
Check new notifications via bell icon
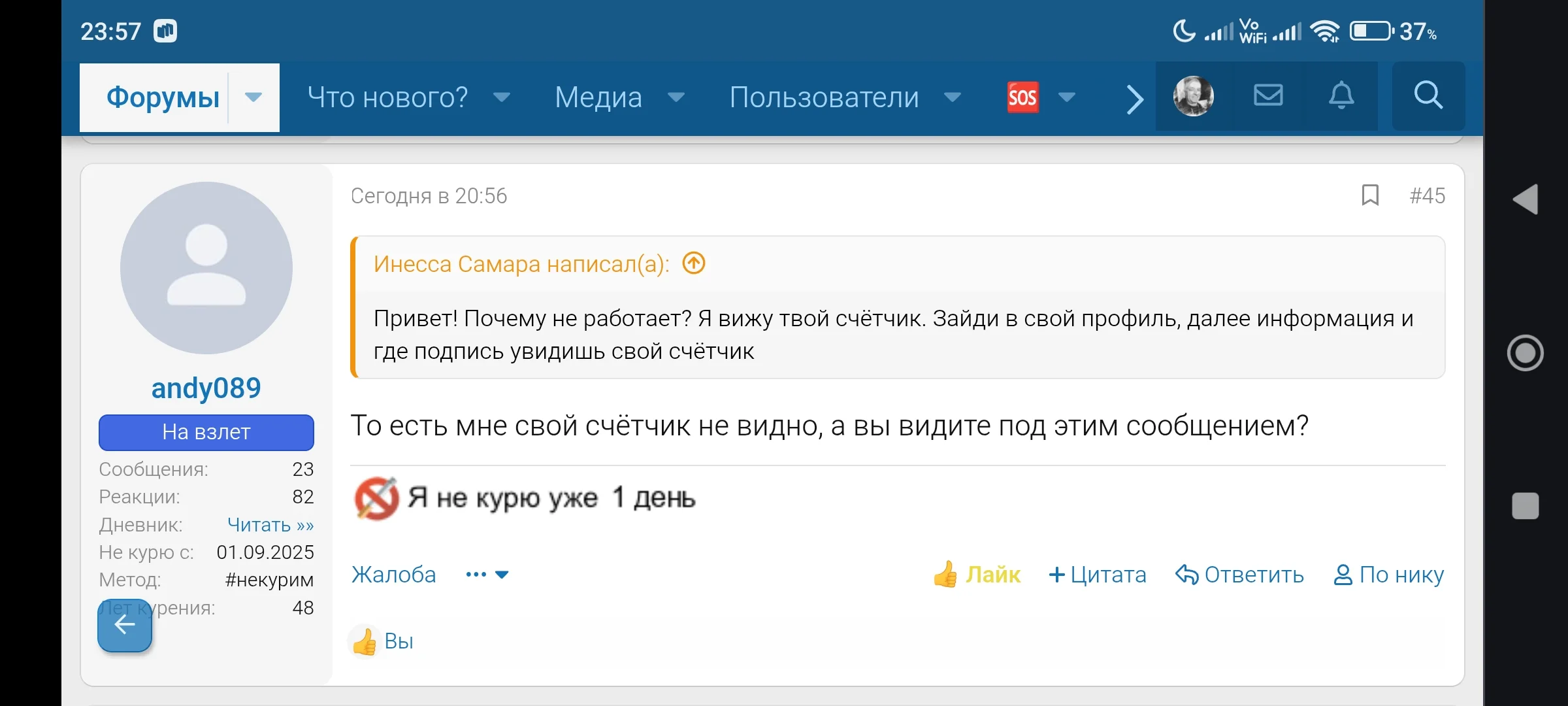[1342, 96]
